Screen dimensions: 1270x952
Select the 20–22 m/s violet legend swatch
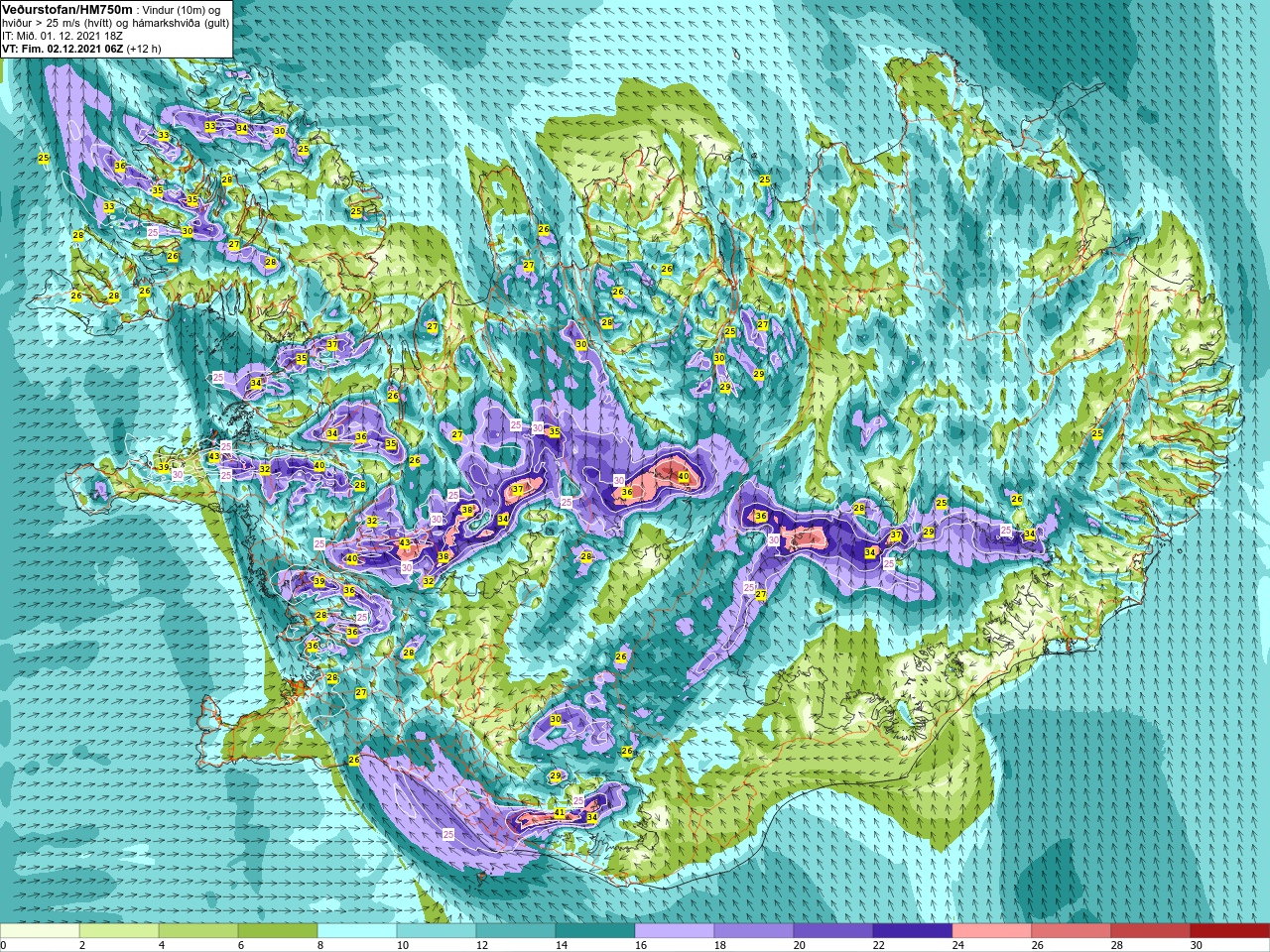[833, 931]
